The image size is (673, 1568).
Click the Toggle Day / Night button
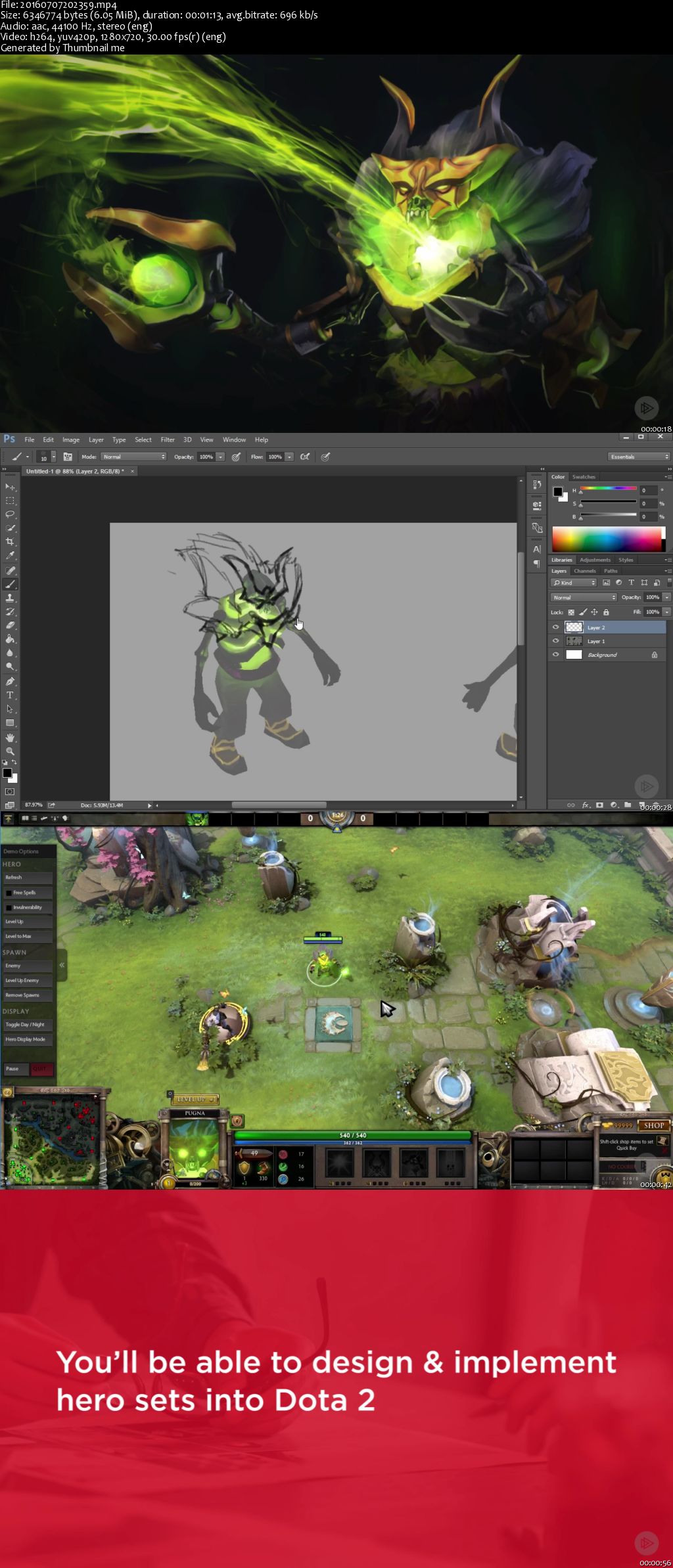click(x=28, y=1025)
